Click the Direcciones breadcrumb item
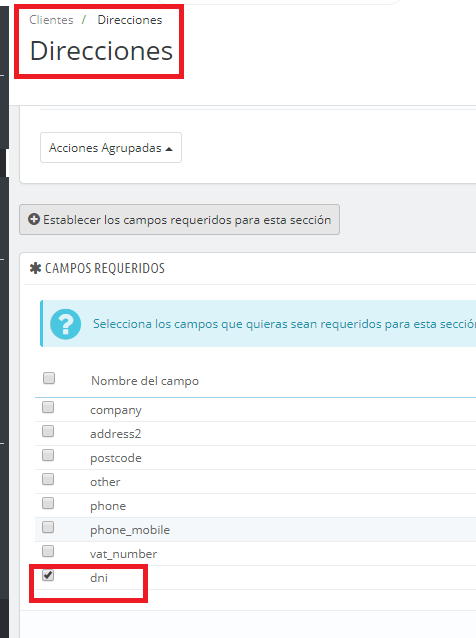Viewport: 476px width, 638px height. [x=130, y=20]
